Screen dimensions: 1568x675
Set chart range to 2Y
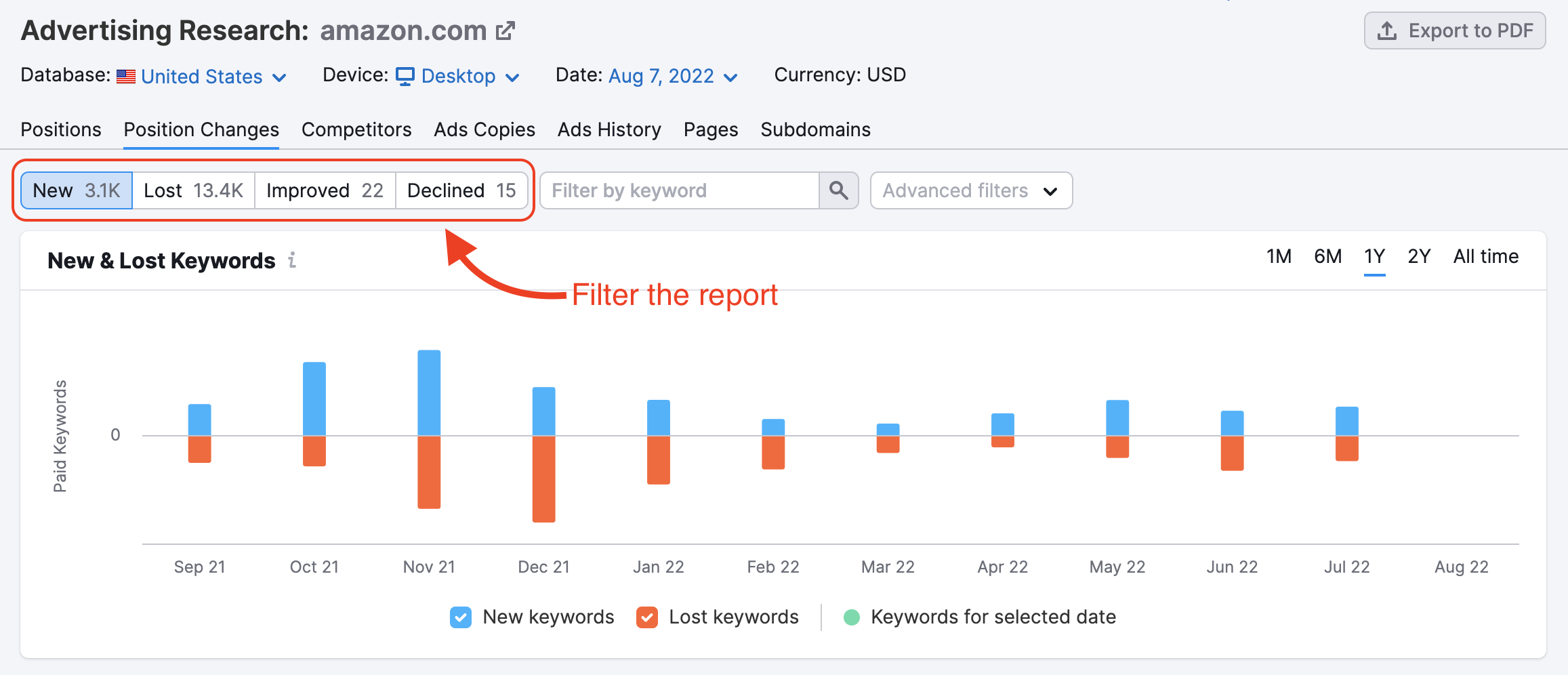click(1419, 257)
